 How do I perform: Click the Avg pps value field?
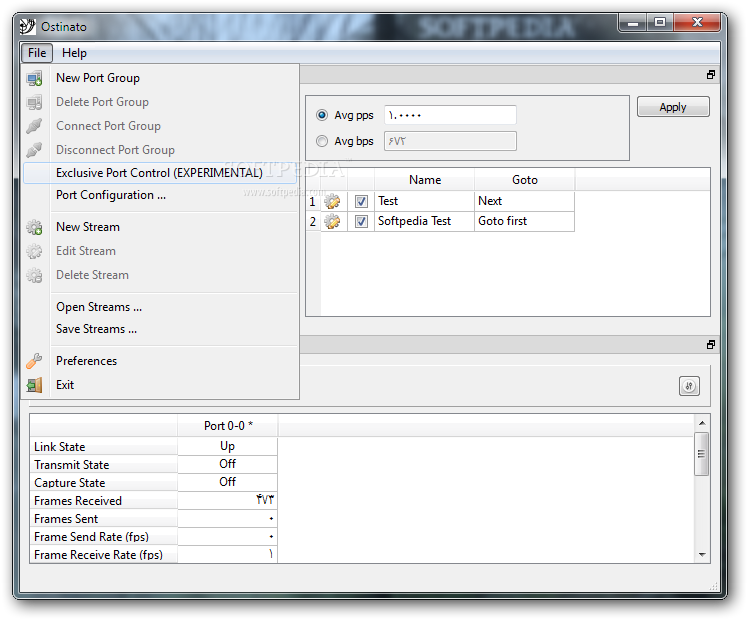coord(450,115)
